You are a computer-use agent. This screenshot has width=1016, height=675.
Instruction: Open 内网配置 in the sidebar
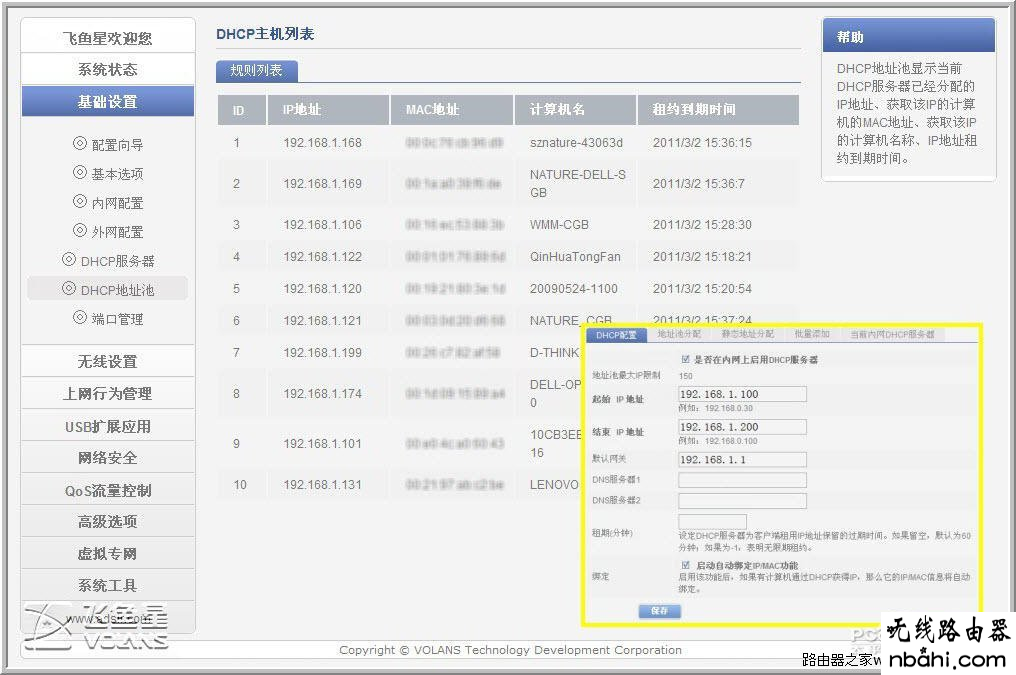tap(117, 203)
